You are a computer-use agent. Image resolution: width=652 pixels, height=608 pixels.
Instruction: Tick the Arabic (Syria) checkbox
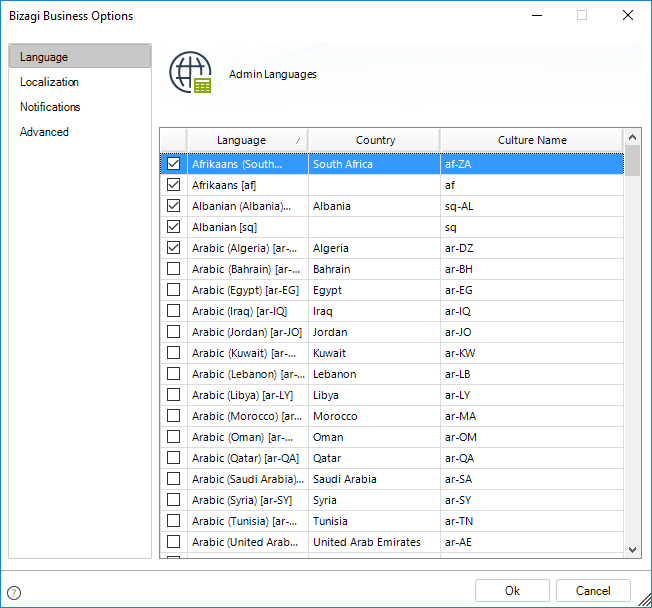(173, 499)
